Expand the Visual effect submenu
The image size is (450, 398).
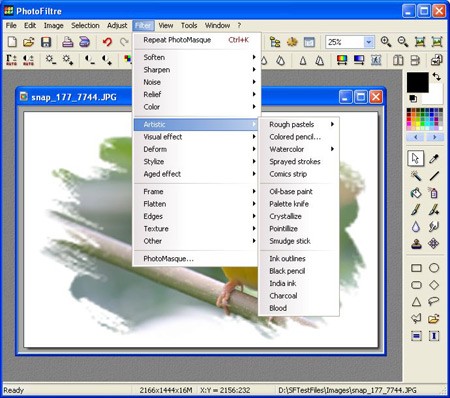[x=195, y=137]
